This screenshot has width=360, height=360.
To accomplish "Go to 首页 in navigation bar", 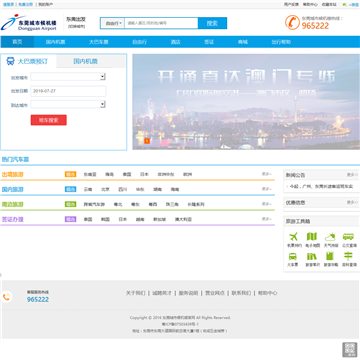I will click(x=17, y=42).
